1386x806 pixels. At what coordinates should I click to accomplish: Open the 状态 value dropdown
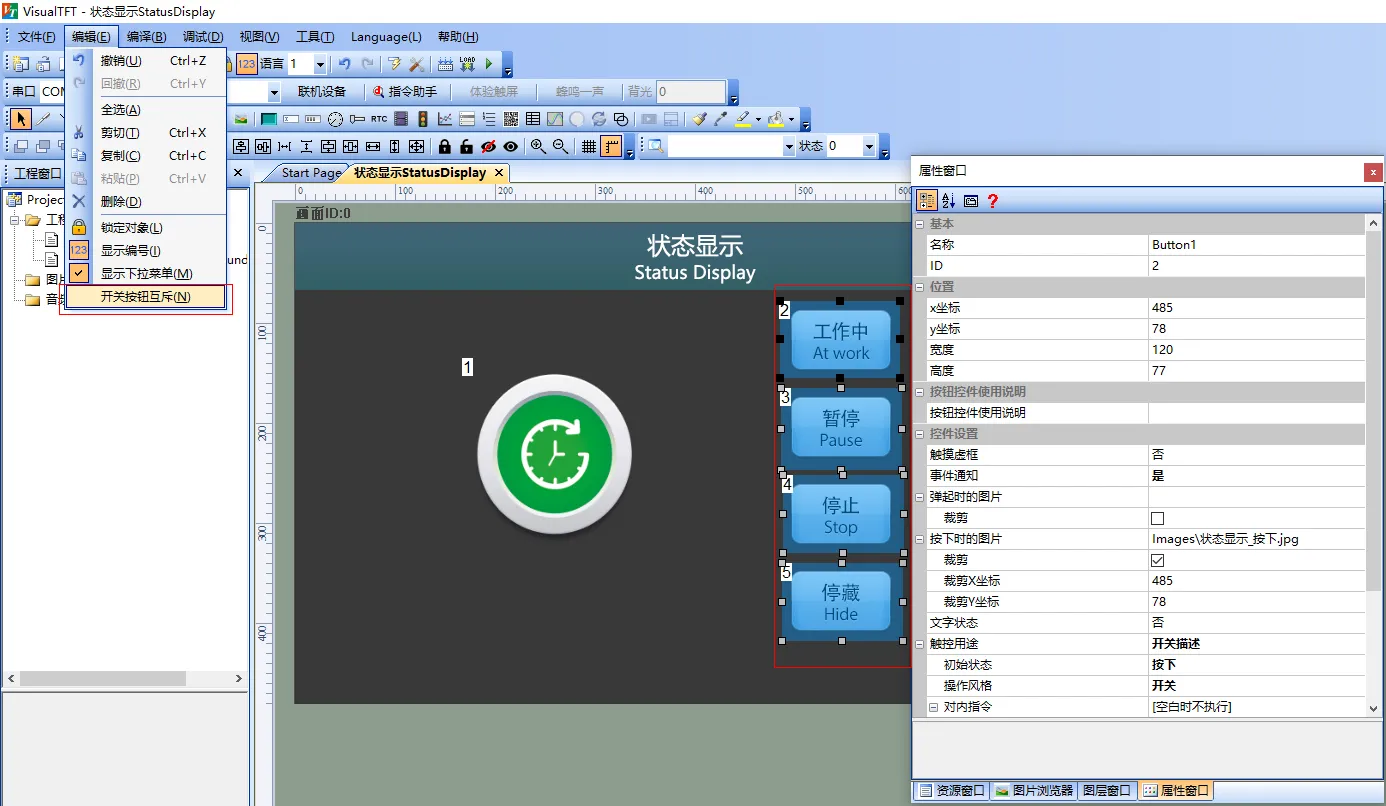click(869, 147)
